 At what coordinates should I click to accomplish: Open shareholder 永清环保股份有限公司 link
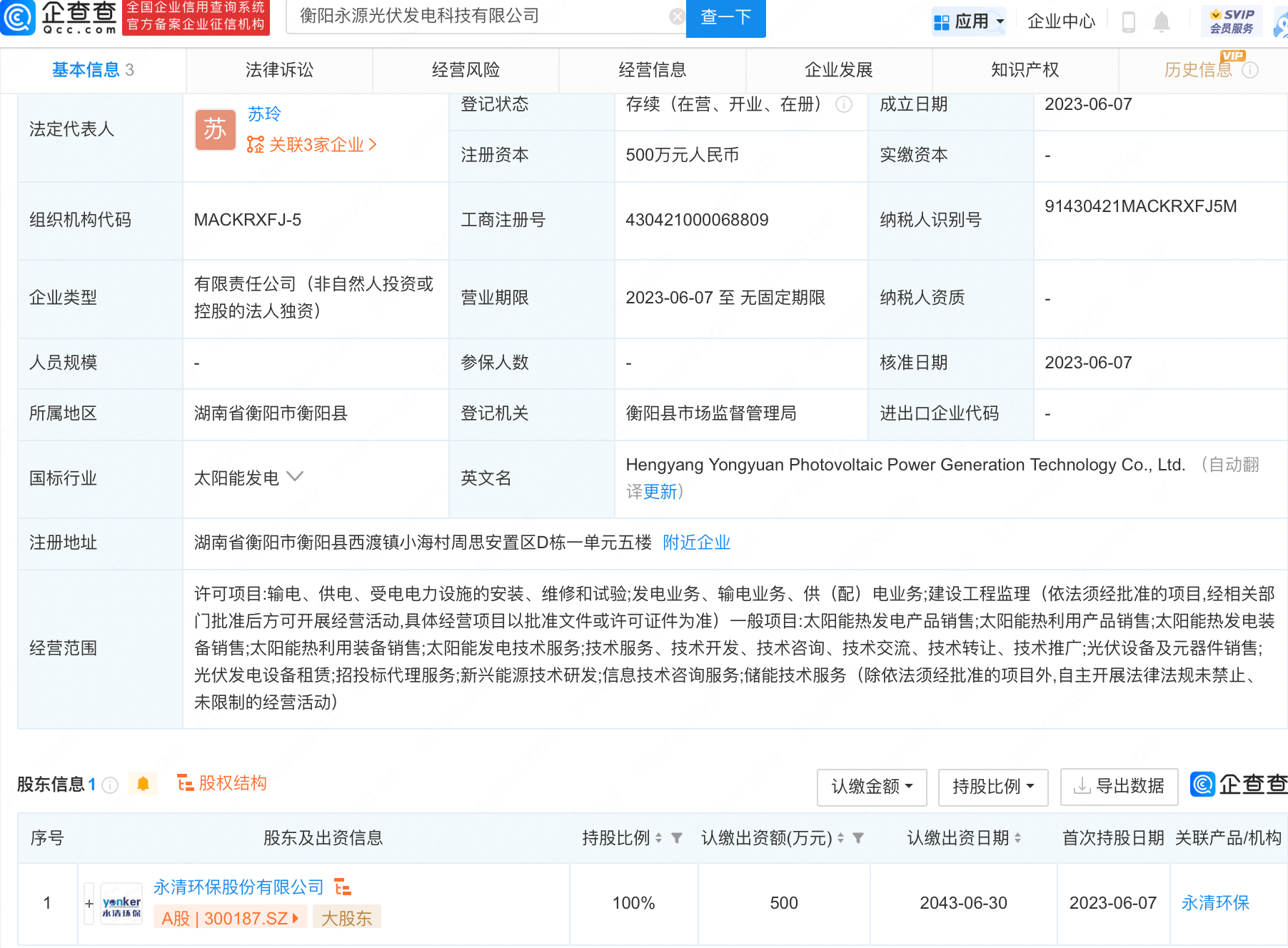(238, 887)
